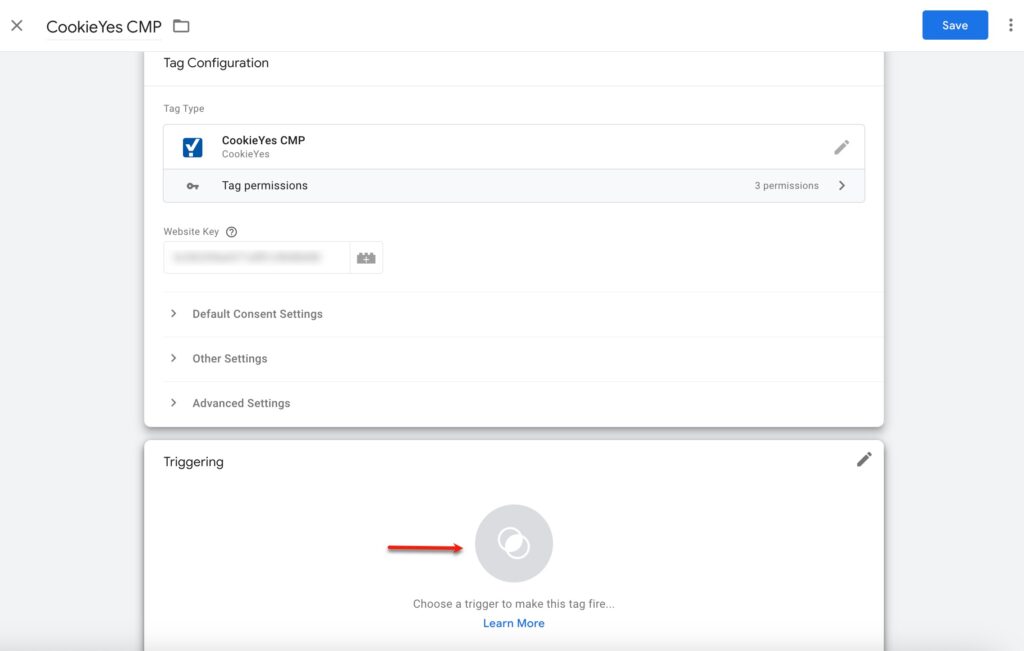Viewport: 1024px width, 651px height.
Task: Expand Default Consent Settings
Action: (x=257, y=314)
